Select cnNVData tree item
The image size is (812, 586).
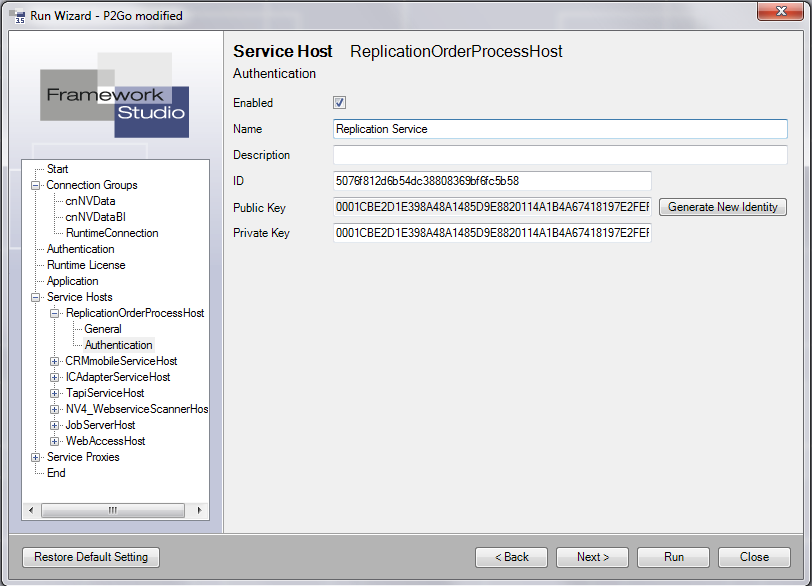click(x=90, y=201)
